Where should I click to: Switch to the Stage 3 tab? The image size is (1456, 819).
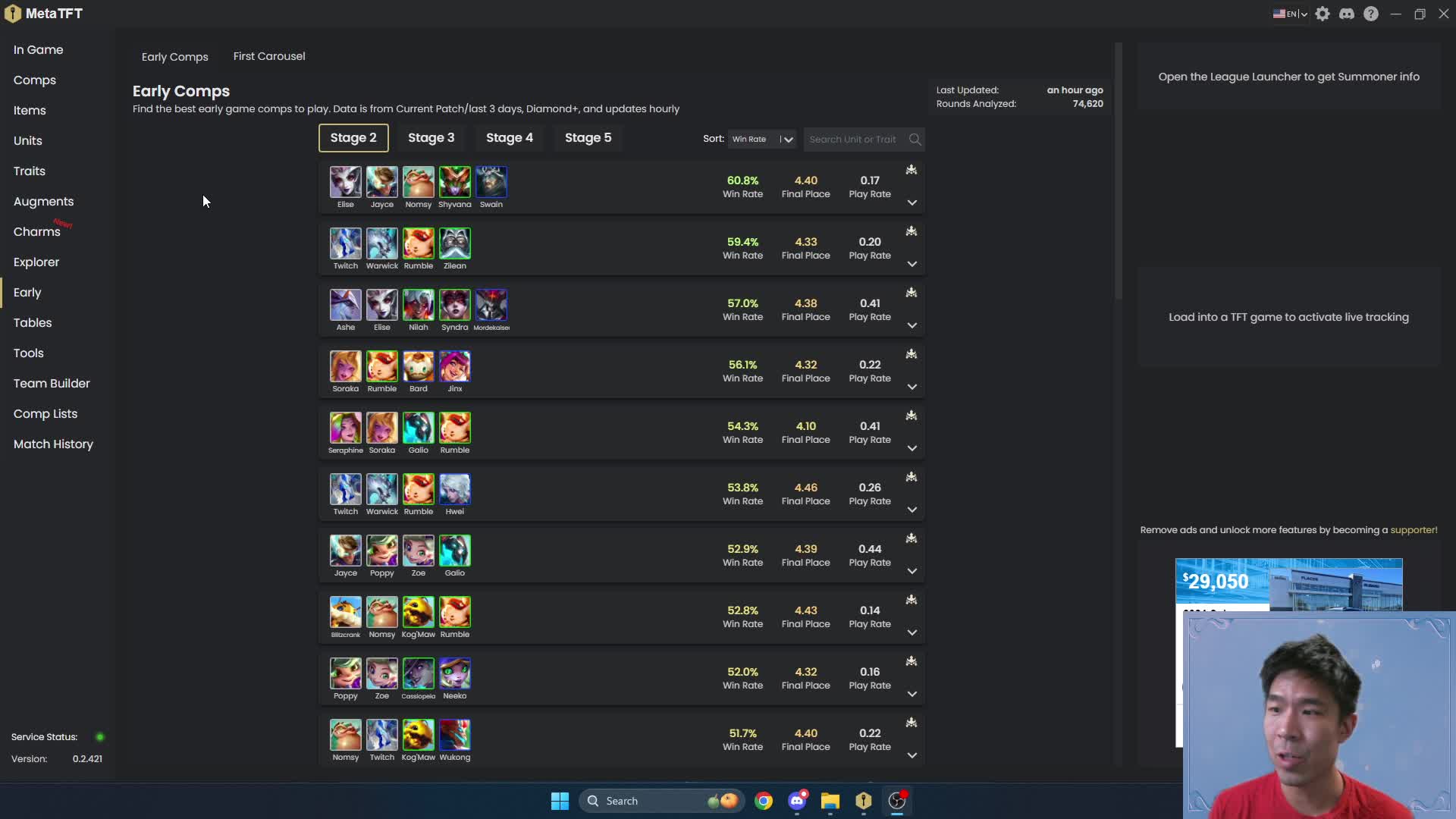click(431, 138)
